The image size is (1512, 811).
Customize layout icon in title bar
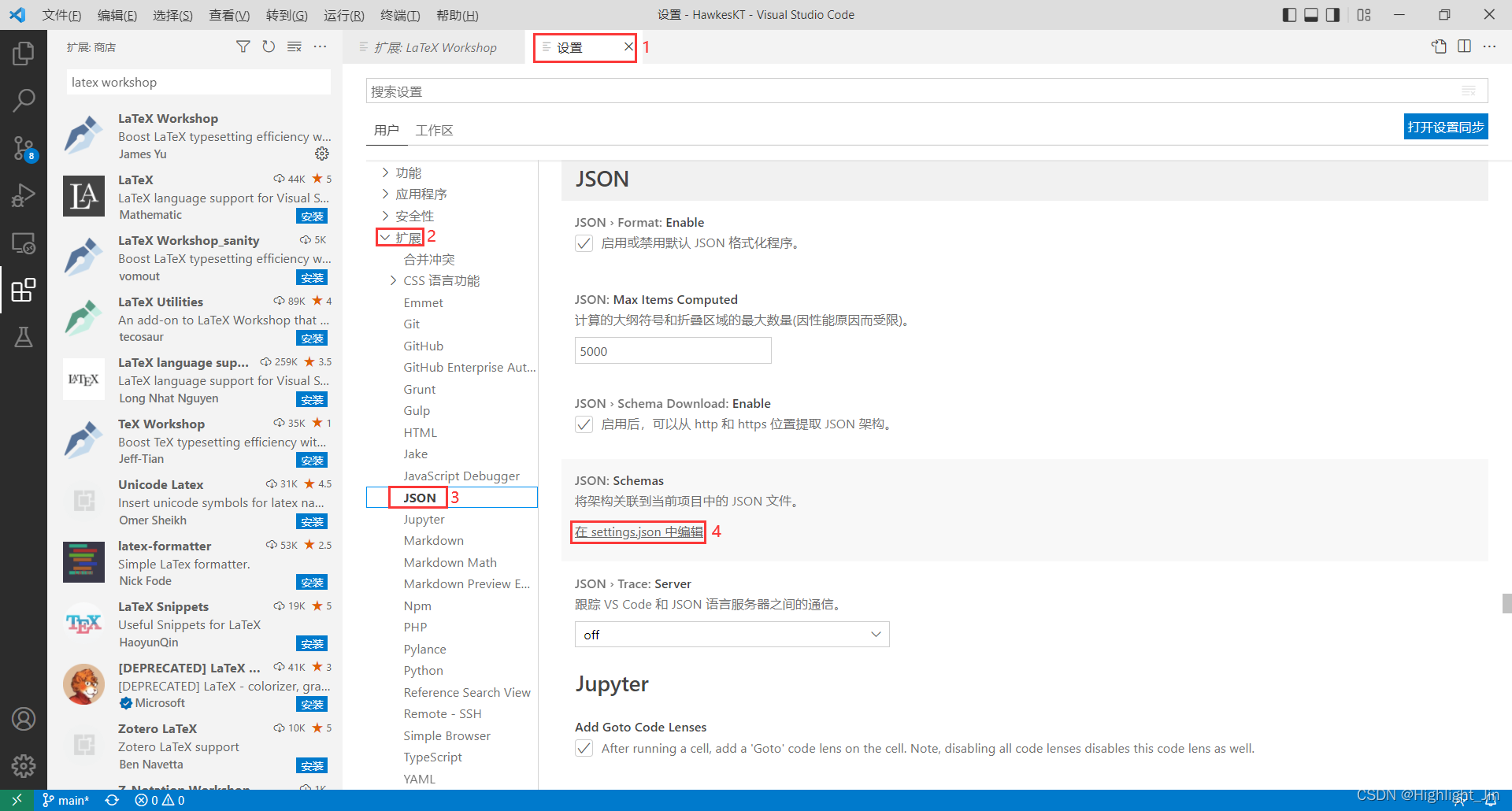(1364, 15)
